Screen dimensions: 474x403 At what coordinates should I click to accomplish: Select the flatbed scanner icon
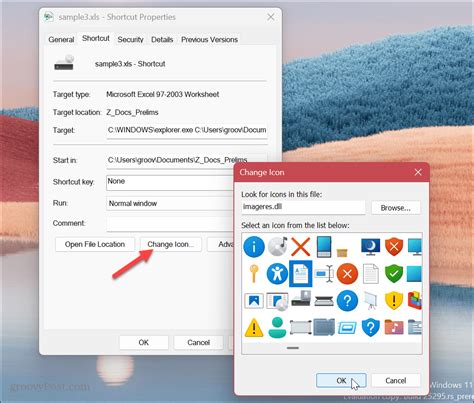pyautogui.click(x=324, y=301)
